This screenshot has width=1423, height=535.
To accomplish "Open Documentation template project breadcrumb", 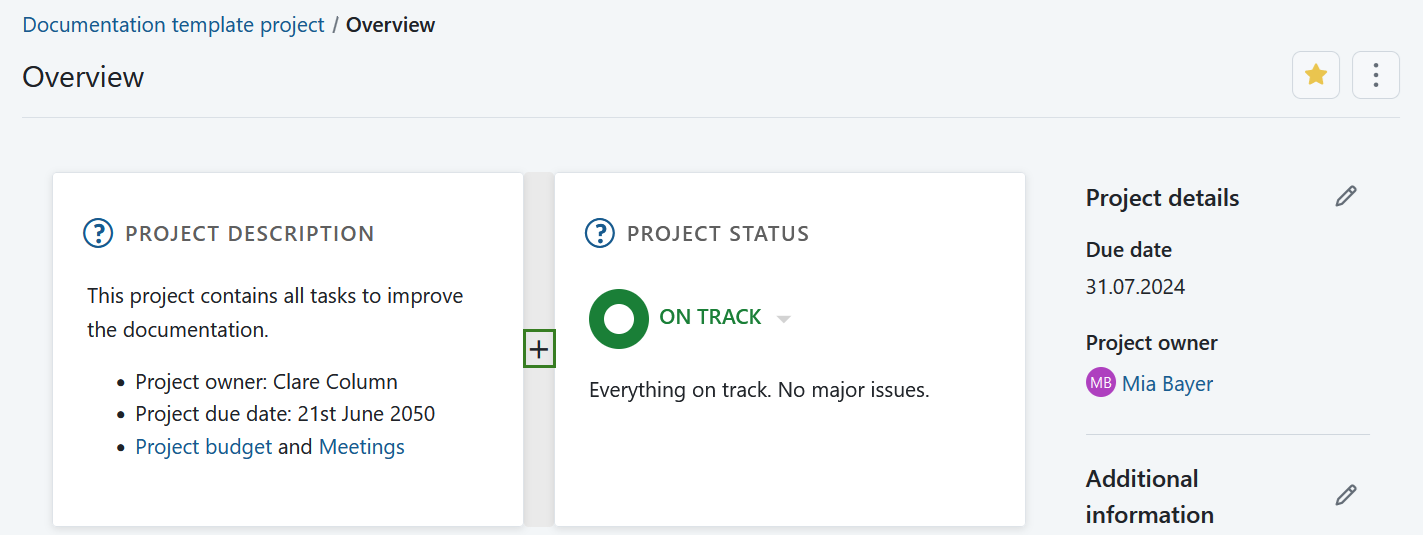I will point(173,25).
